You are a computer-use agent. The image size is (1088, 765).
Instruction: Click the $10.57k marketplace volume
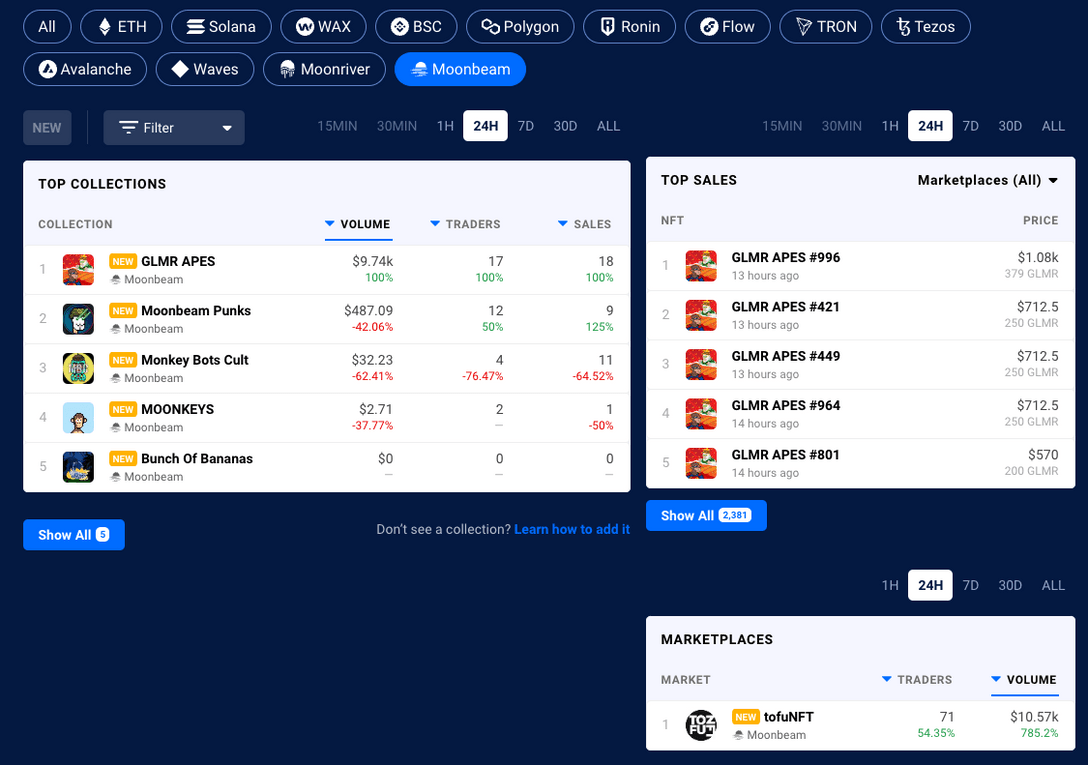tap(1034, 716)
